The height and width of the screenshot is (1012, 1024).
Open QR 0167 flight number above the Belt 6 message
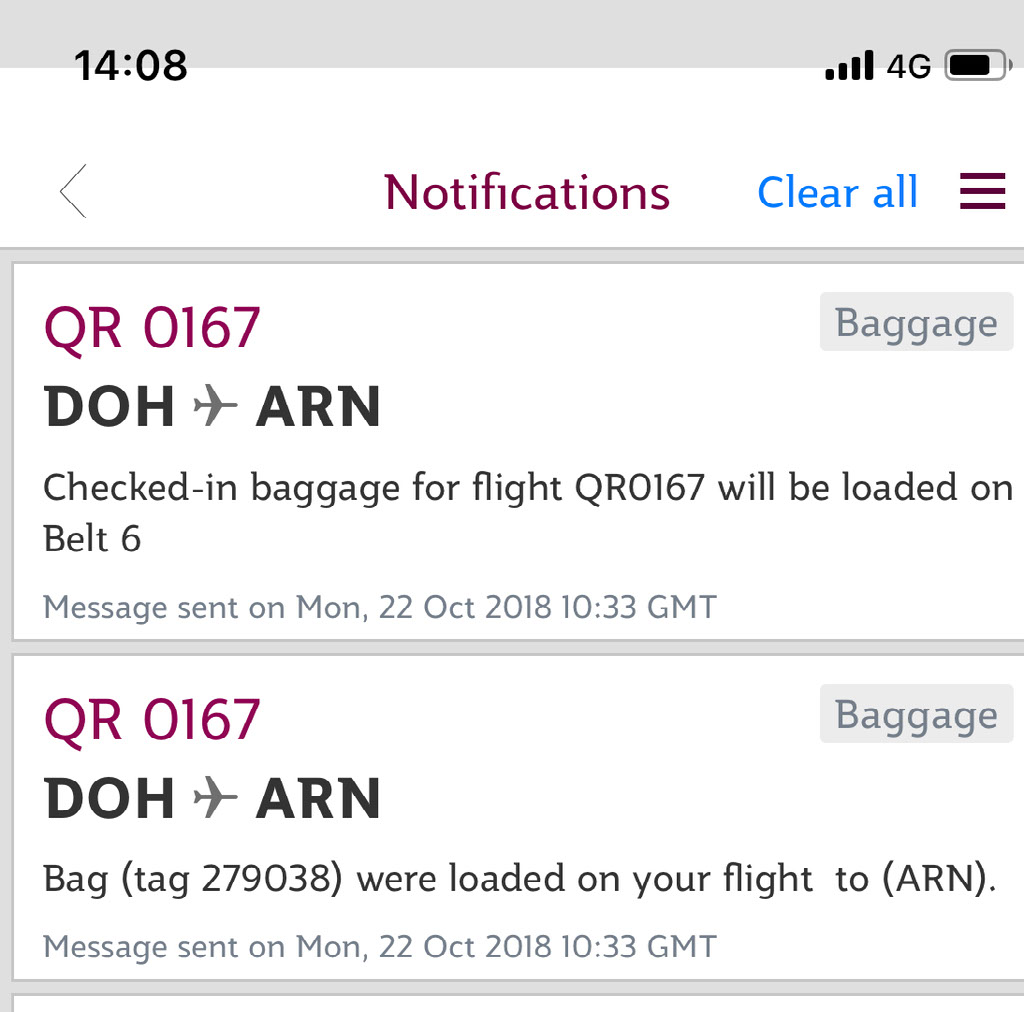tap(152, 328)
